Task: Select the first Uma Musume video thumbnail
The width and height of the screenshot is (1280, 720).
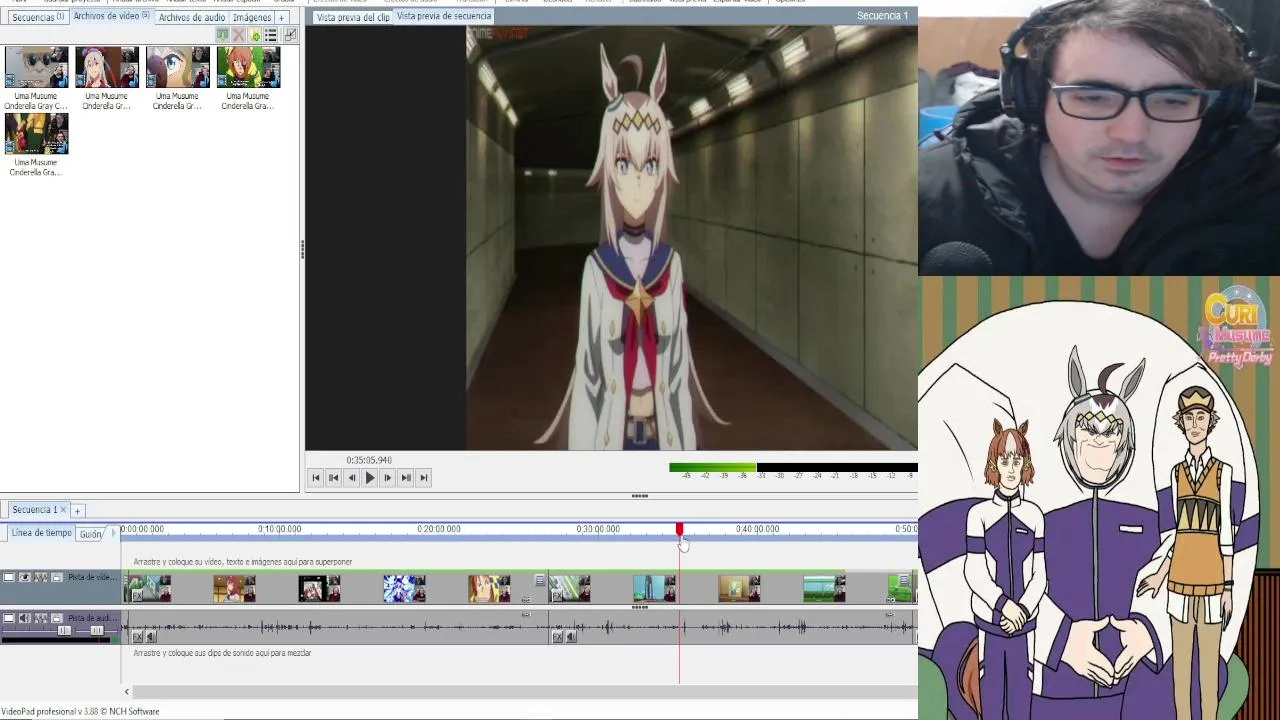Action: tap(36, 68)
